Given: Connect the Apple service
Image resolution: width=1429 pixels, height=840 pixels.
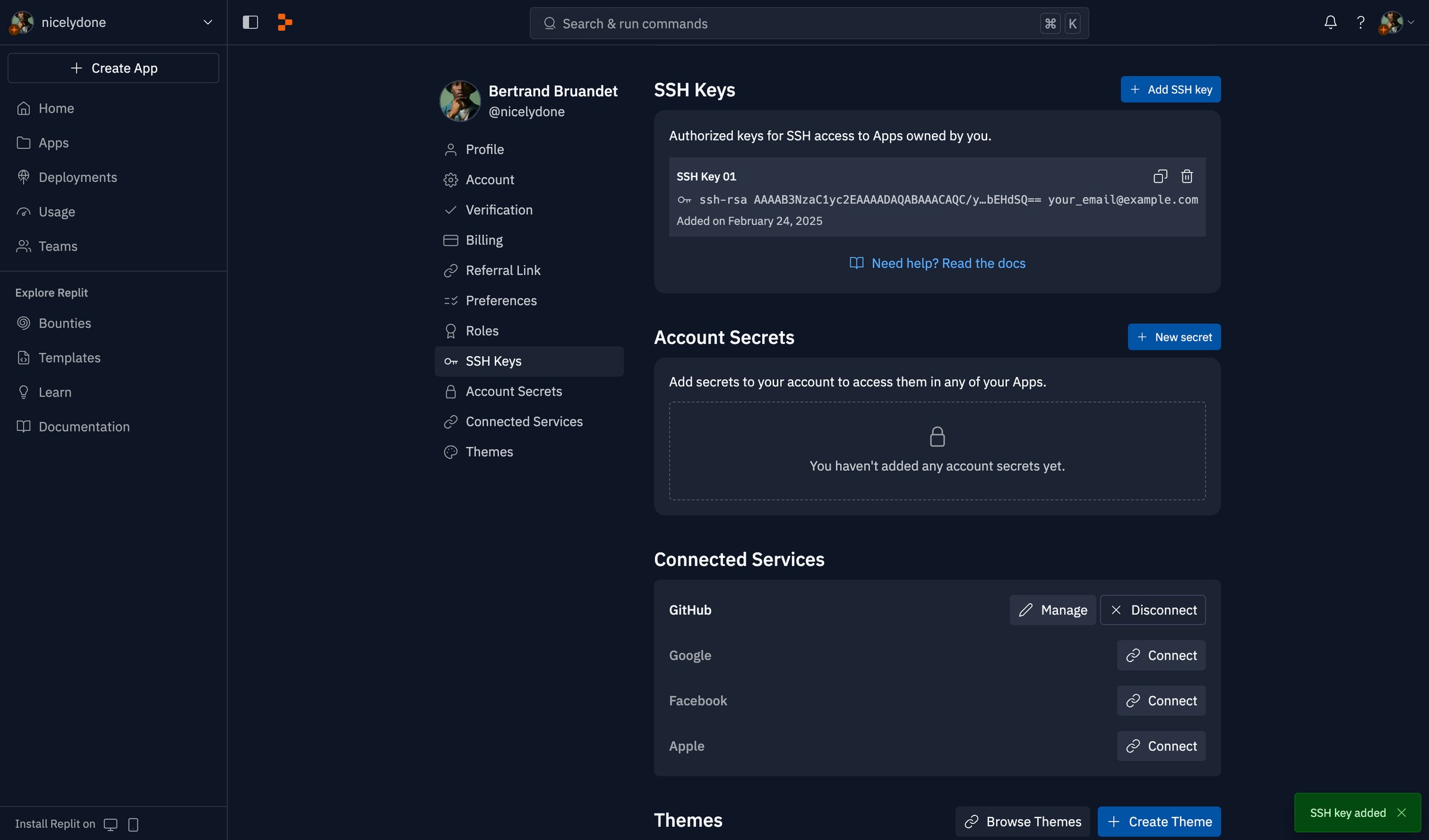Looking at the screenshot, I should click(1161, 746).
